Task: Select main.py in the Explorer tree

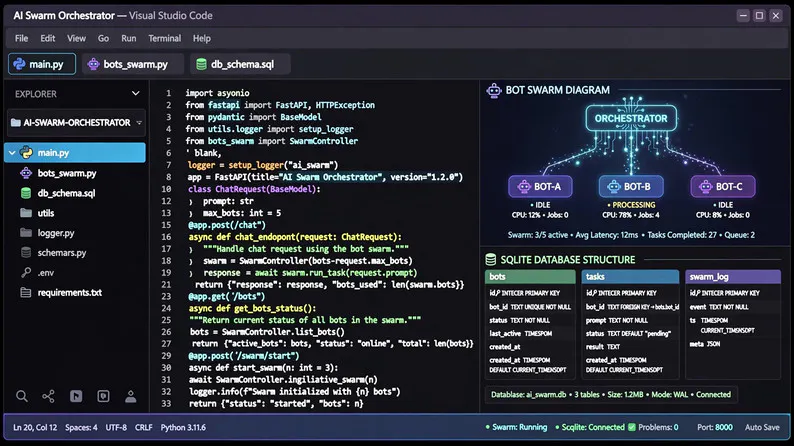Action: 75,152
